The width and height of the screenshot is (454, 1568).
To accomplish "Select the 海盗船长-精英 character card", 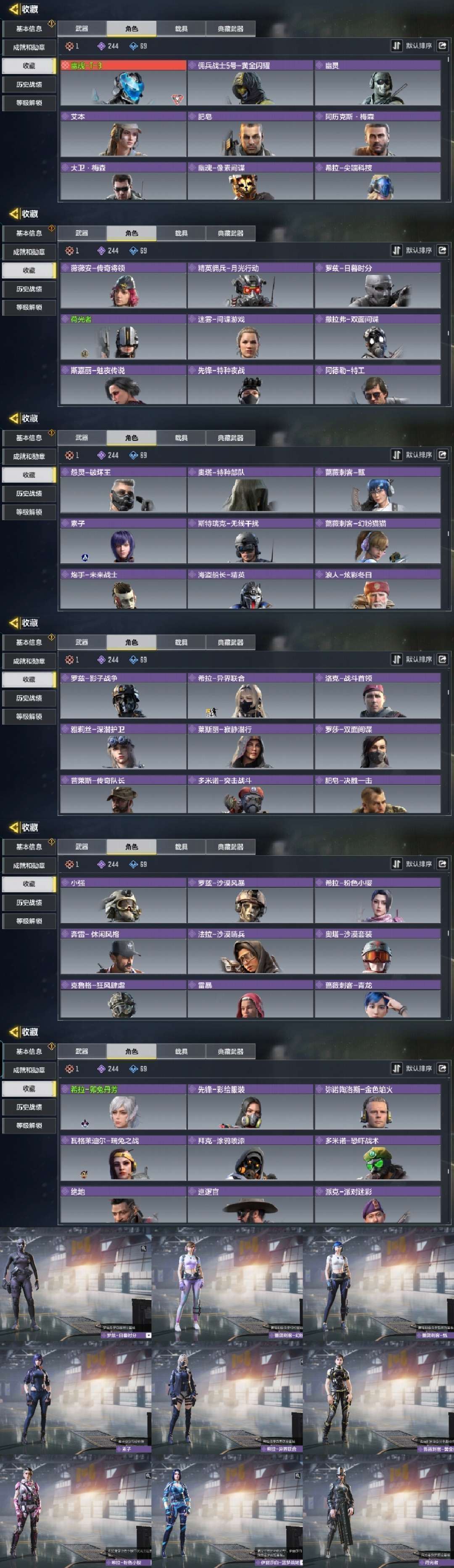I will tap(250, 589).
